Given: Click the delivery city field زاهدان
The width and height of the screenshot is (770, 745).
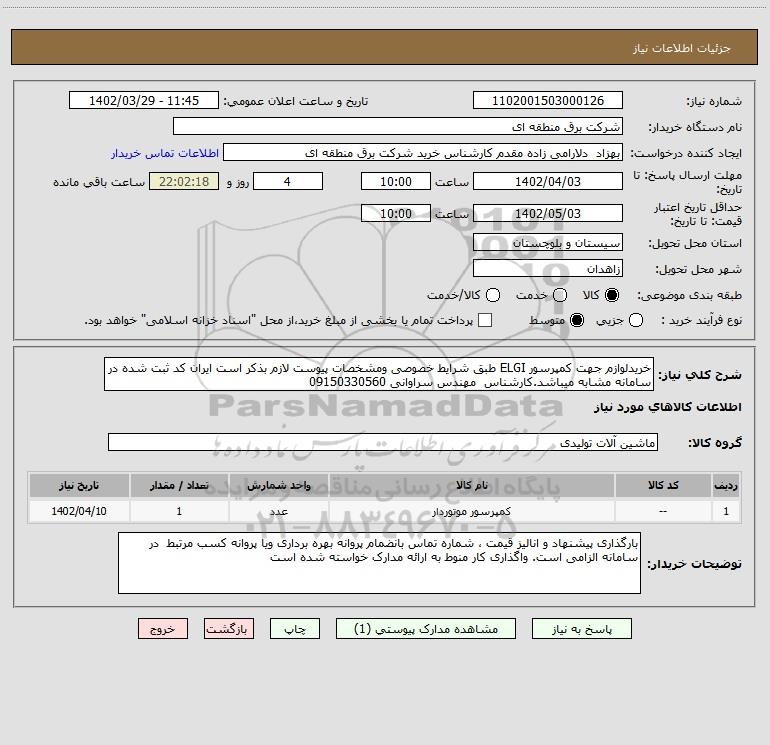Looking at the screenshot, I should (548, 269).
